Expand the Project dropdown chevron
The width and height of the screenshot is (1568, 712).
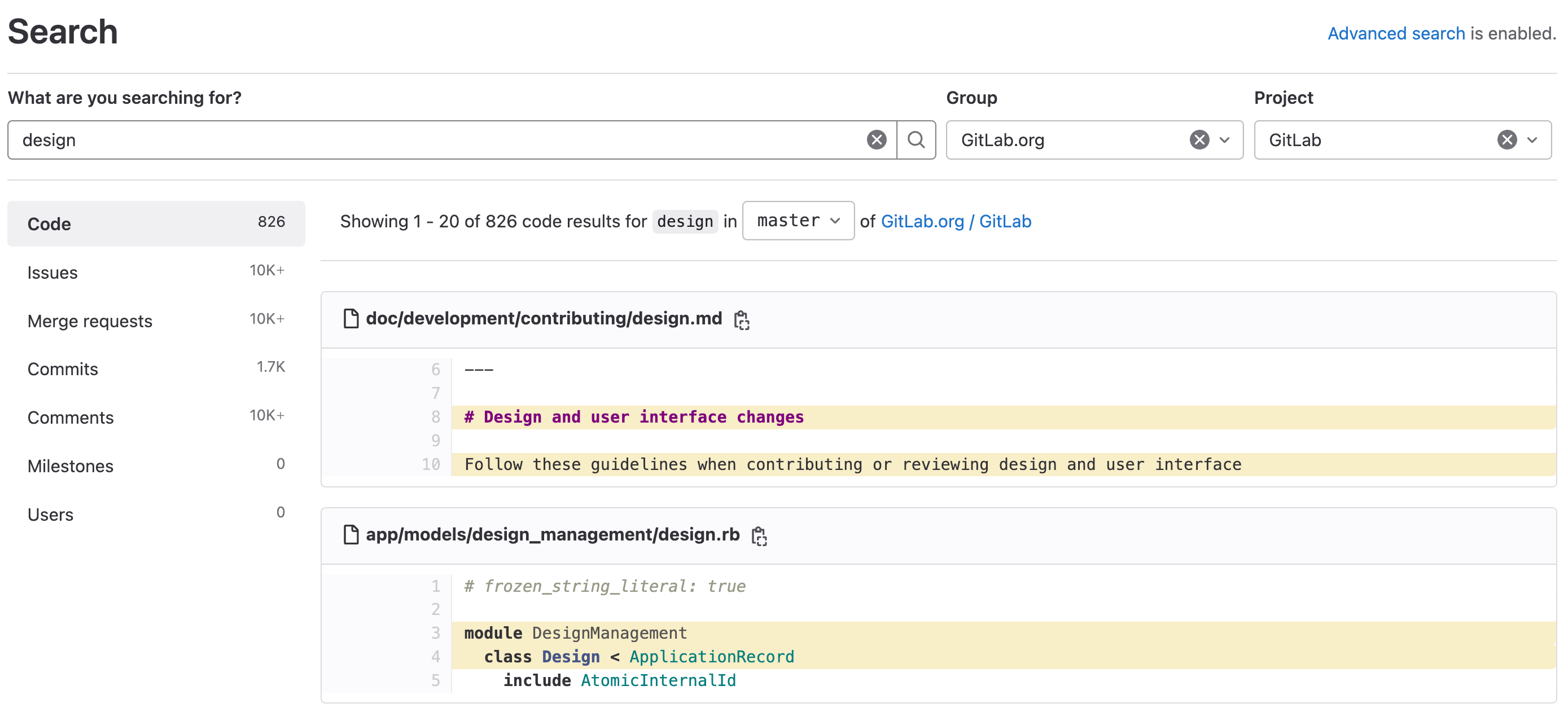(1532, 140)
